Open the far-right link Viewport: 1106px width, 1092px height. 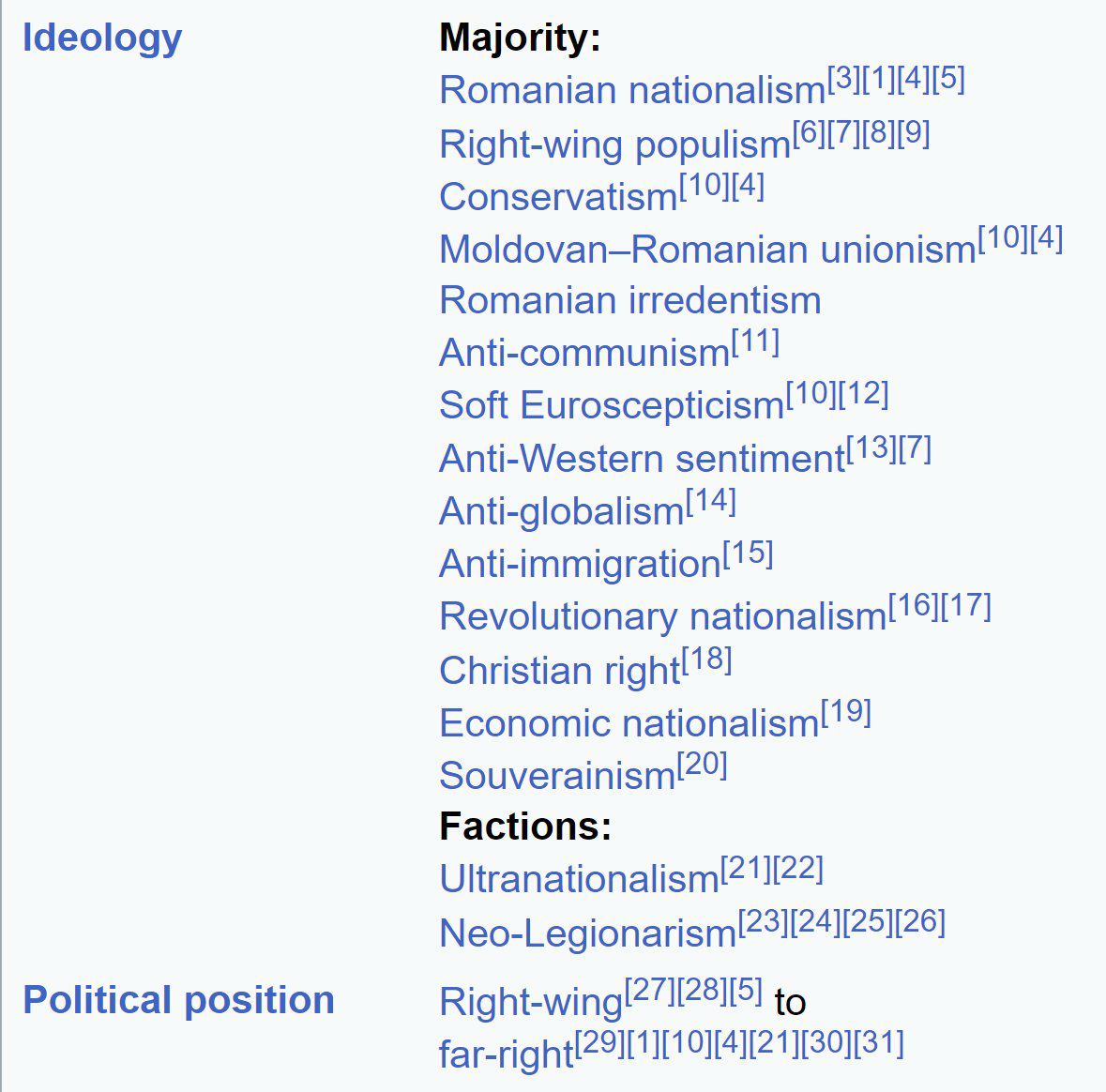506,1054
